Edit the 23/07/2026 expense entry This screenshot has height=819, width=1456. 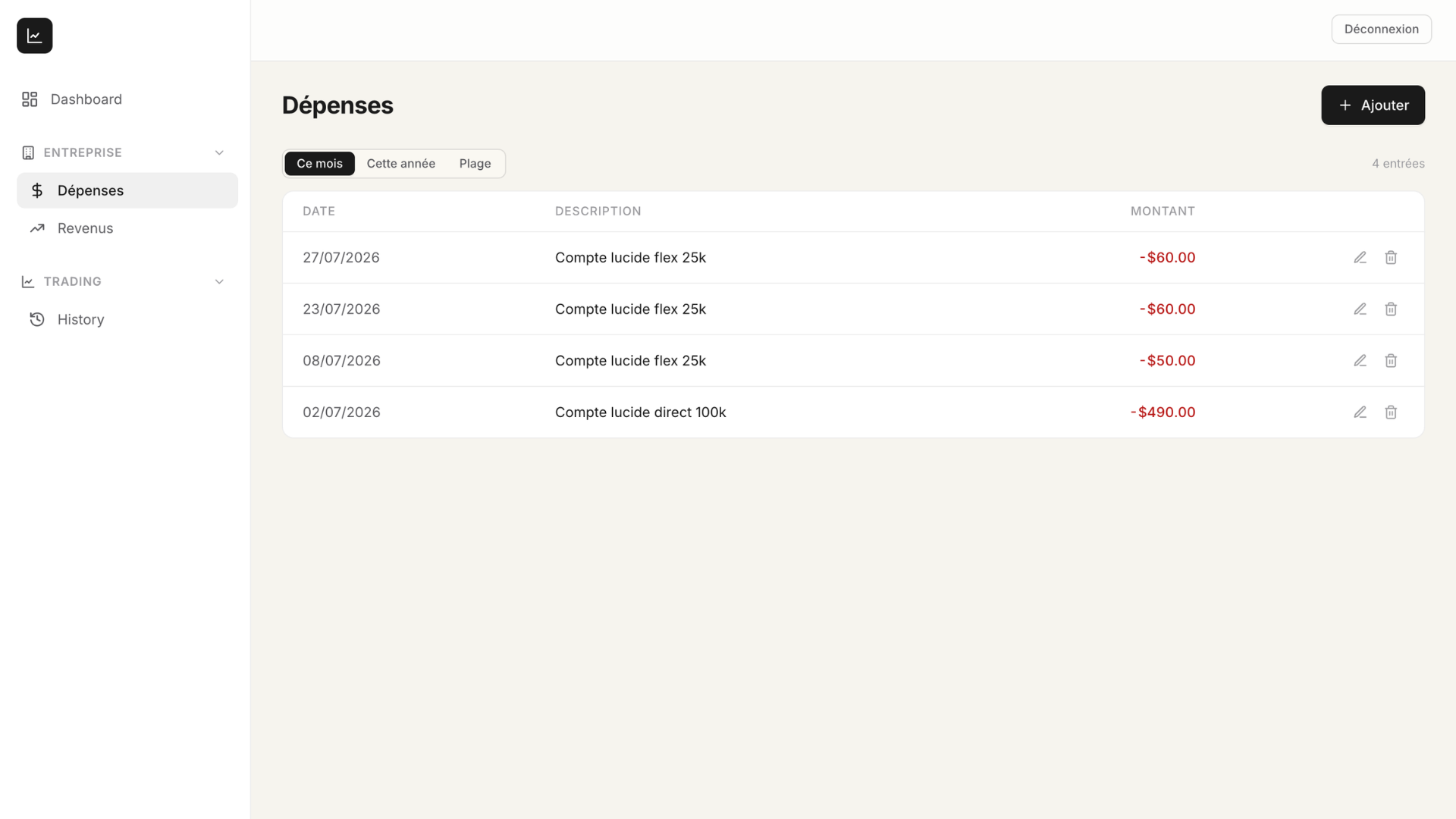[1360, 309]
